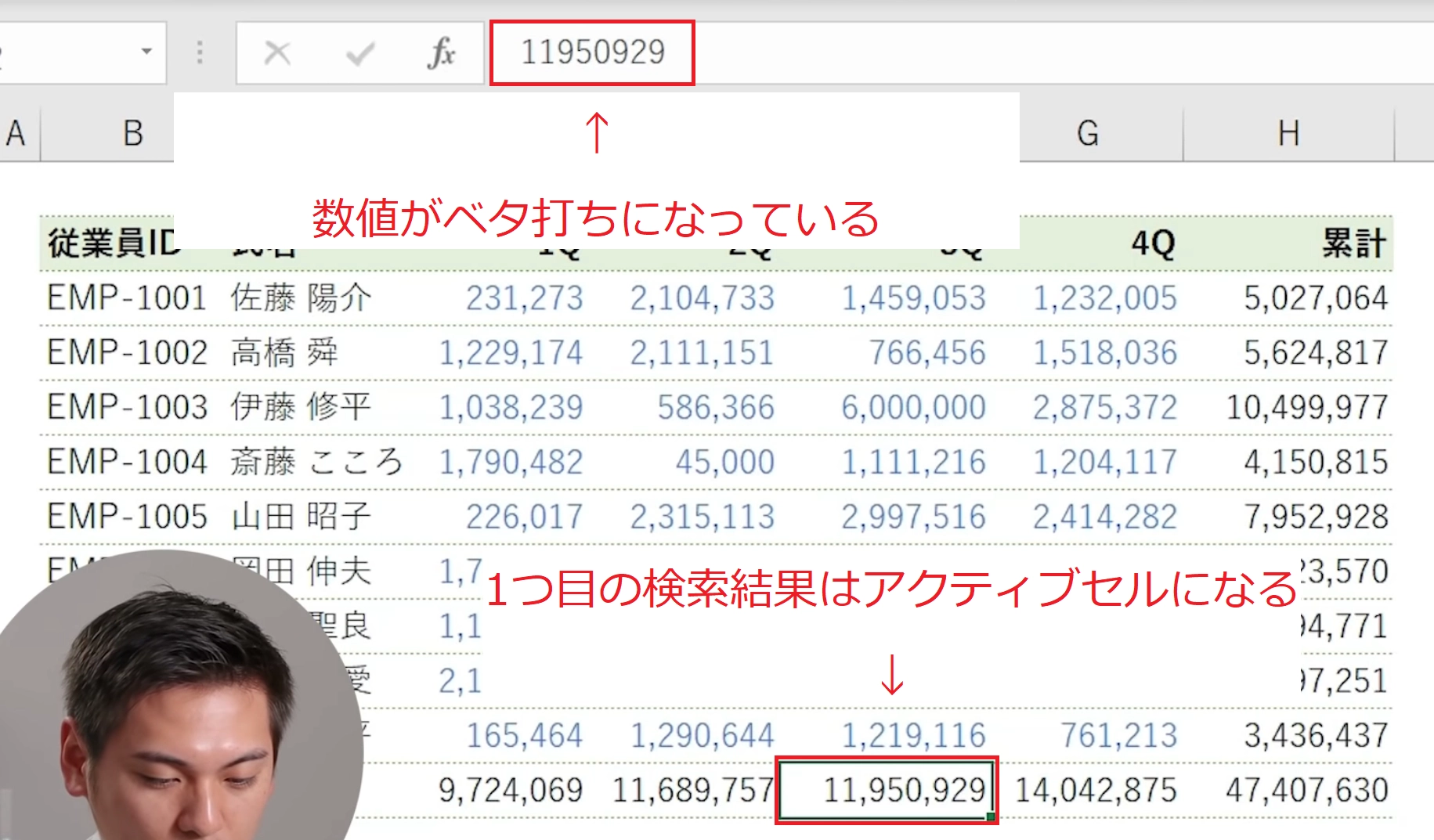Click cell with value 1,111,216
Screen dimensions: 1434x840
pyautogui.click(x=913, y=462)
